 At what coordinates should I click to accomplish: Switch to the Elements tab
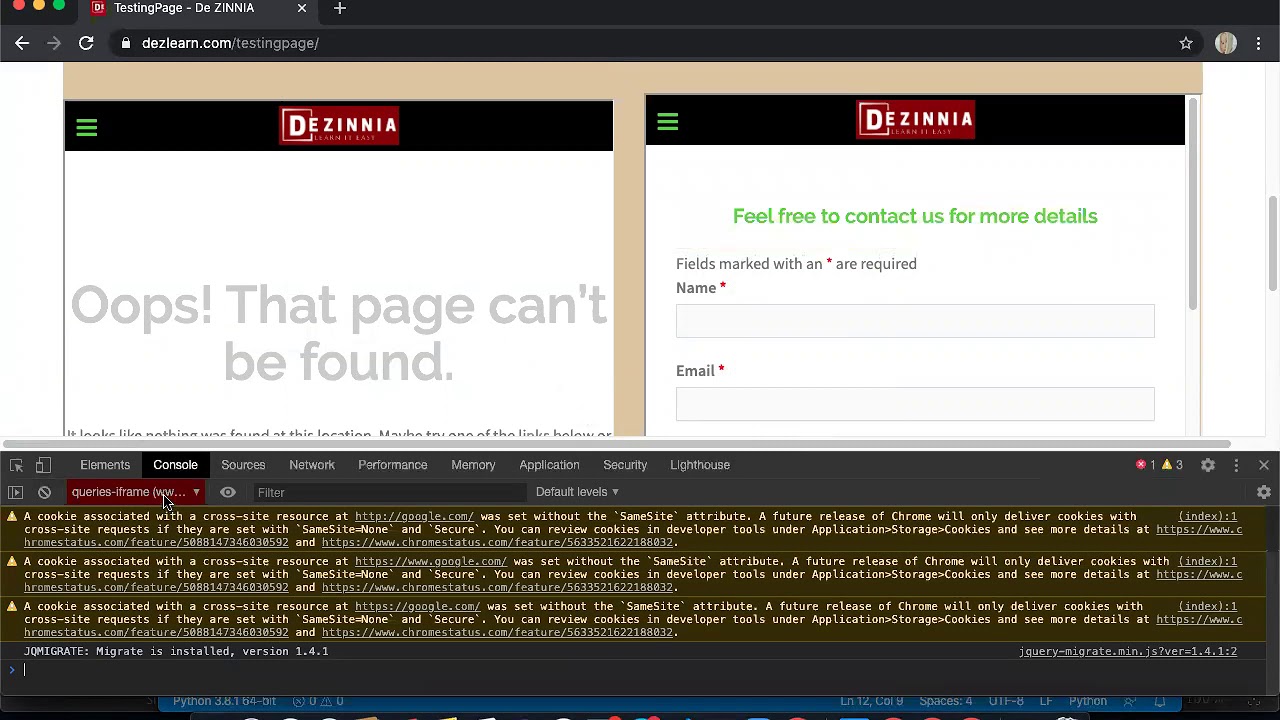tap(105, 465)
